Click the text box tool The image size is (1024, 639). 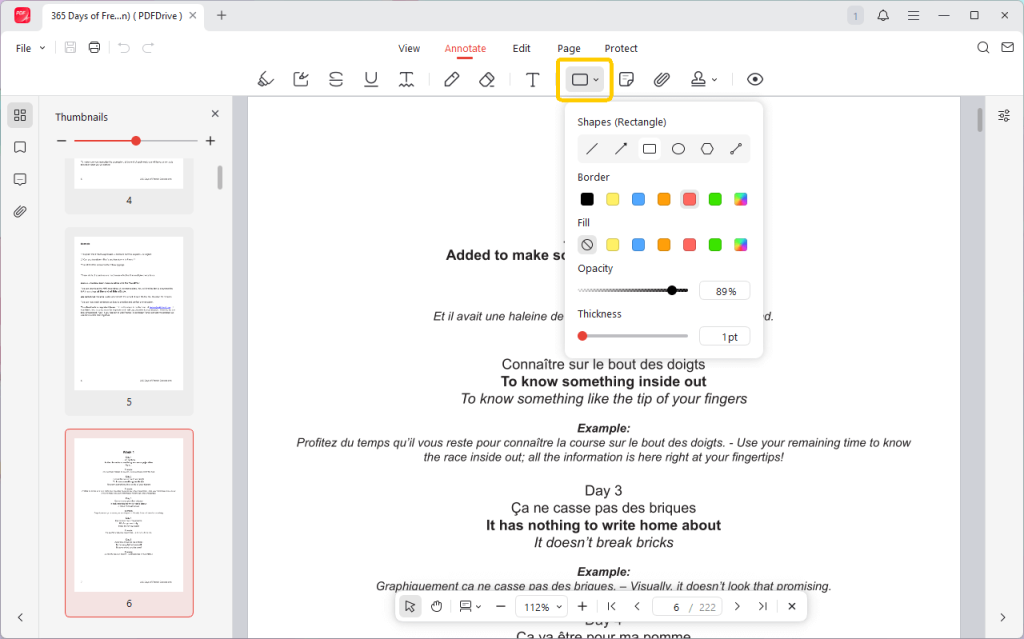[x=533, y=79]
